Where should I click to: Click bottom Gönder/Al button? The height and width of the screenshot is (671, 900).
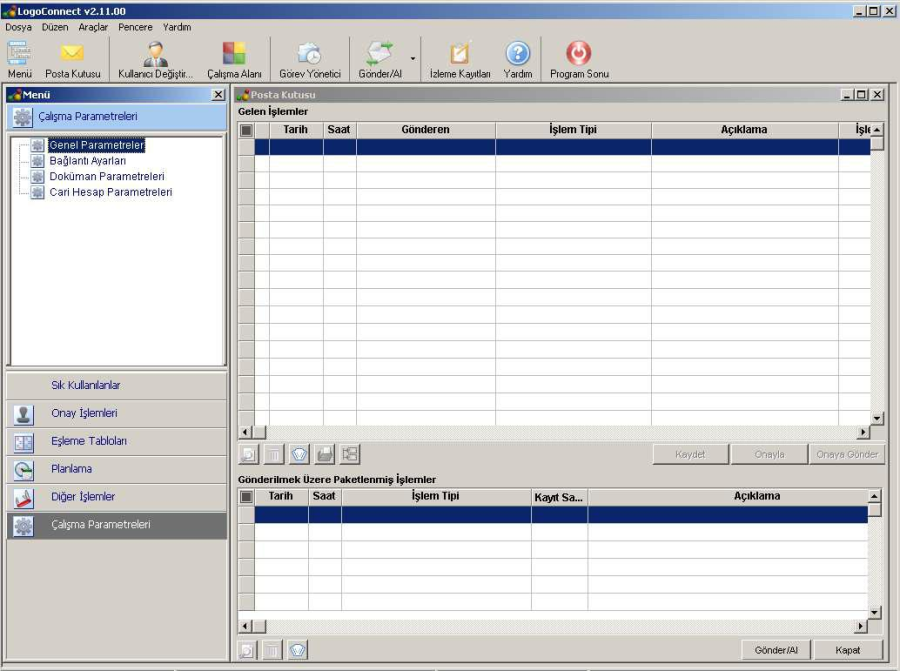point(776,650)
